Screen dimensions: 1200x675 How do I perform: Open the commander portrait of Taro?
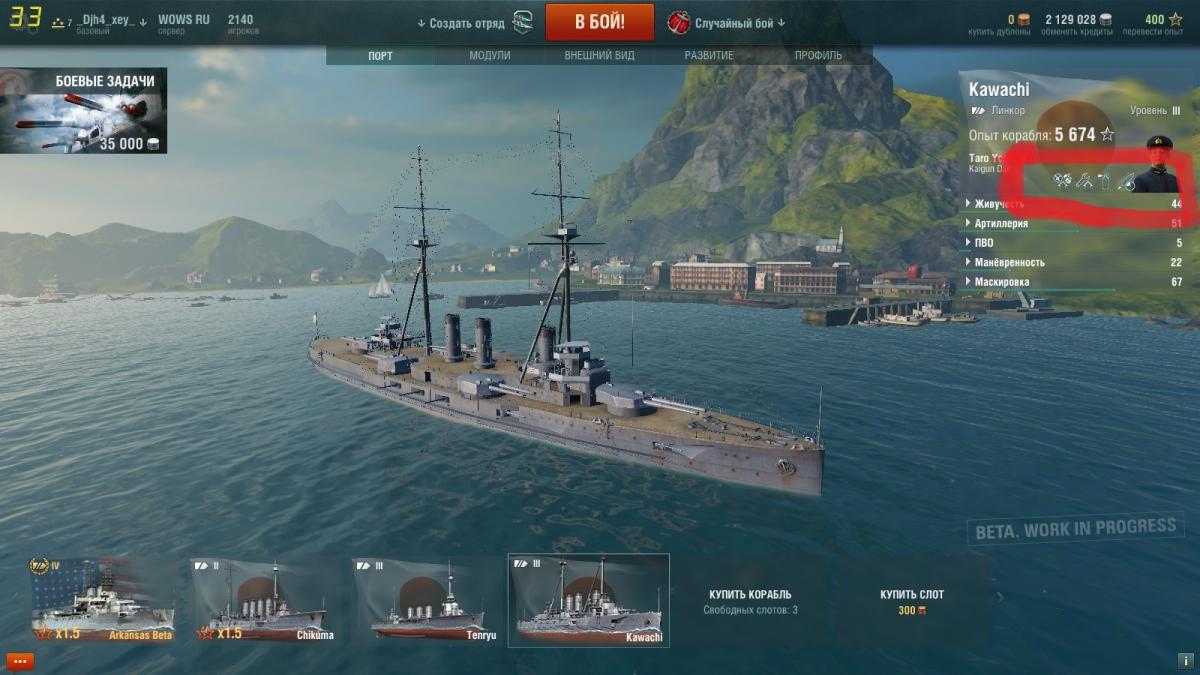coord(1156,165)
